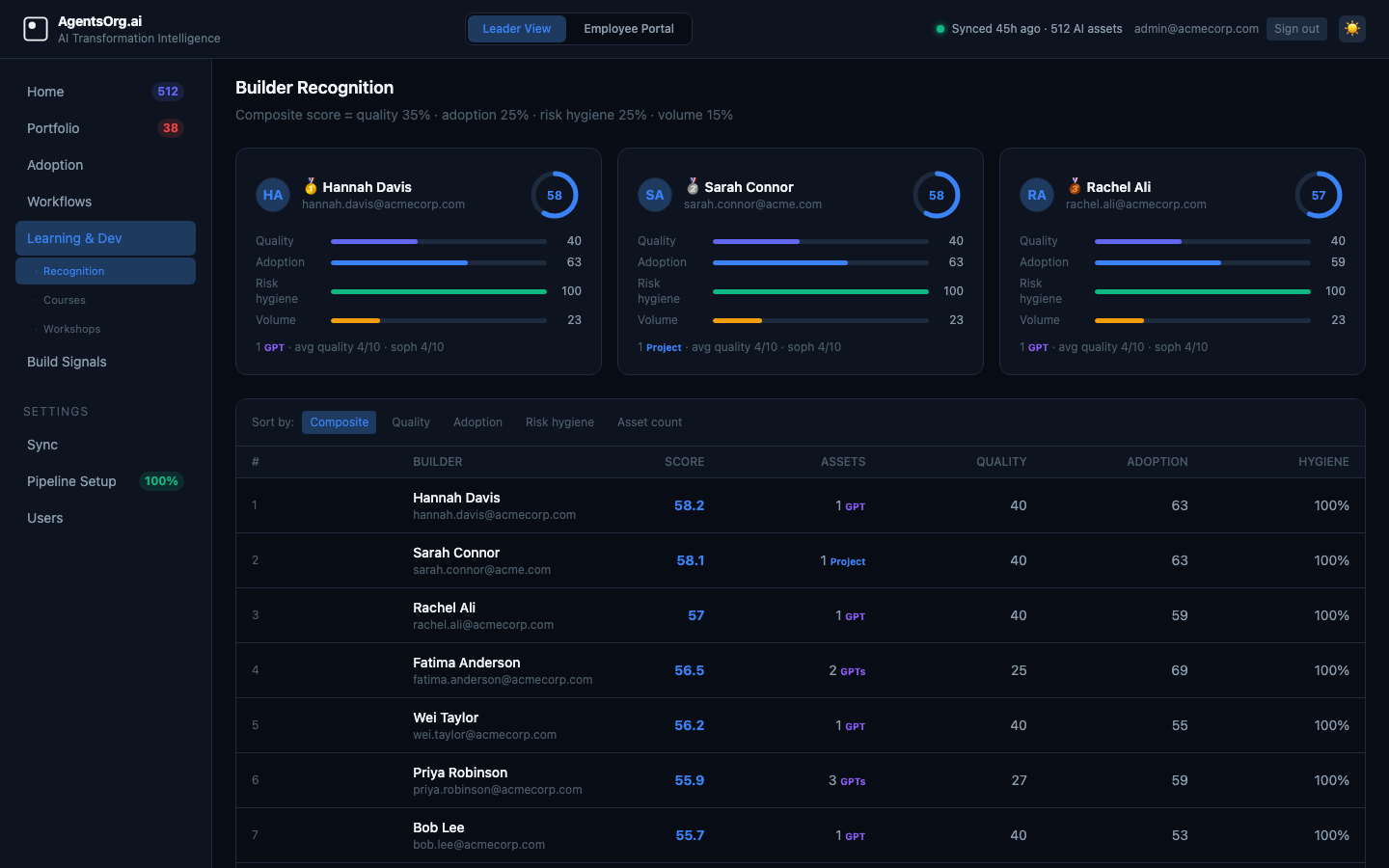Image resolution: width=1389 pixels, height=868 pixels.
Task: Toggle the theme with the sun icon
Action: tap(1351, 29)
